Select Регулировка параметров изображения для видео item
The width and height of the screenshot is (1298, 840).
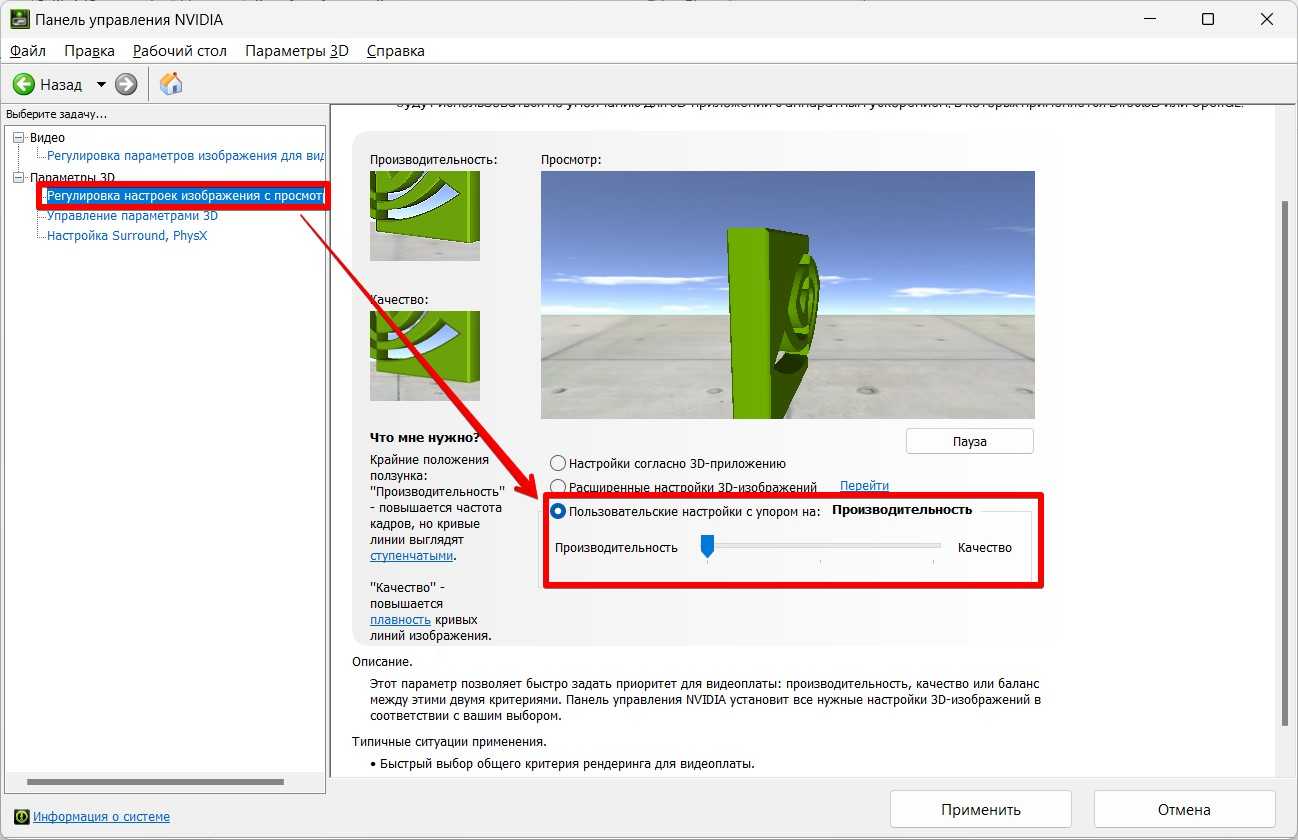pos(185,155)
